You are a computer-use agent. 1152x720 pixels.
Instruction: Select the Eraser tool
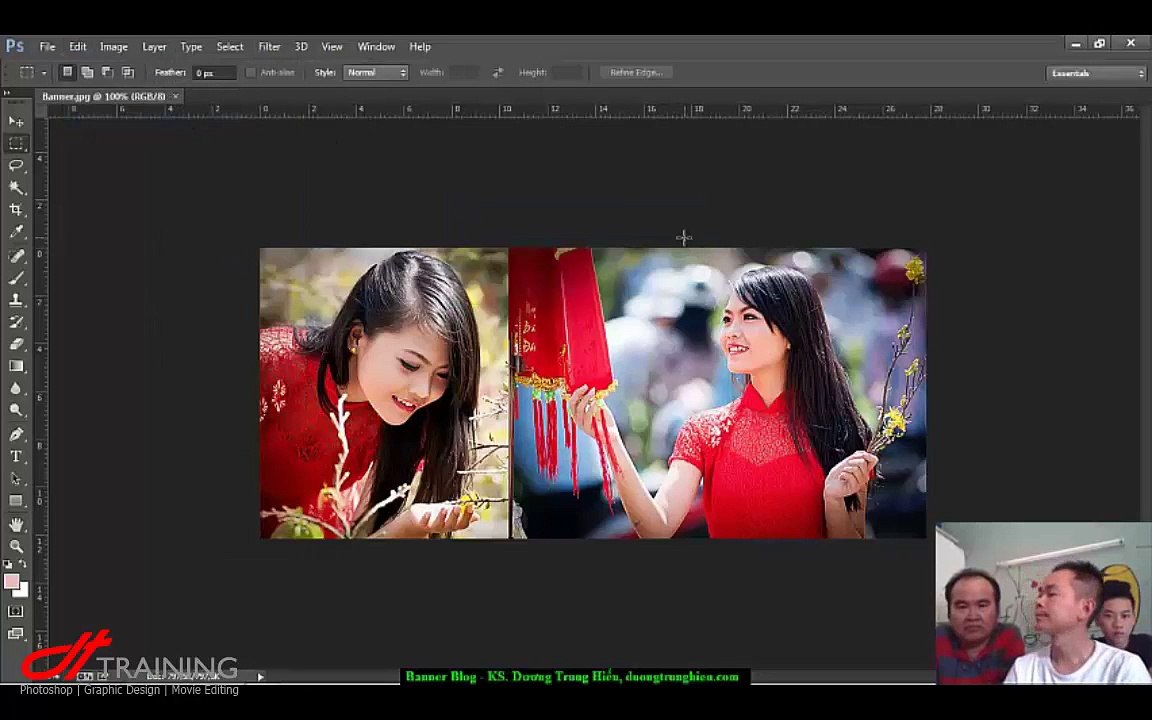tap(16, 344)
